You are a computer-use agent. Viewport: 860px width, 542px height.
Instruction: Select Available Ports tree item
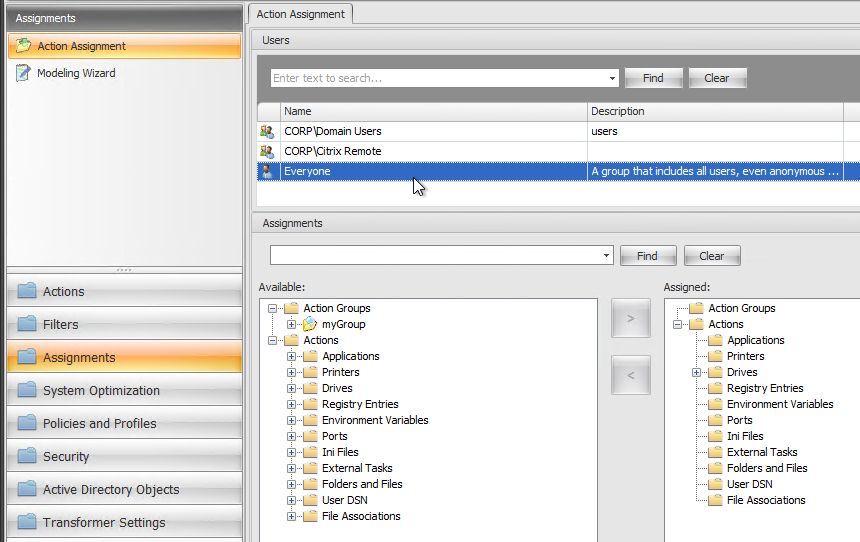point(335,436)
